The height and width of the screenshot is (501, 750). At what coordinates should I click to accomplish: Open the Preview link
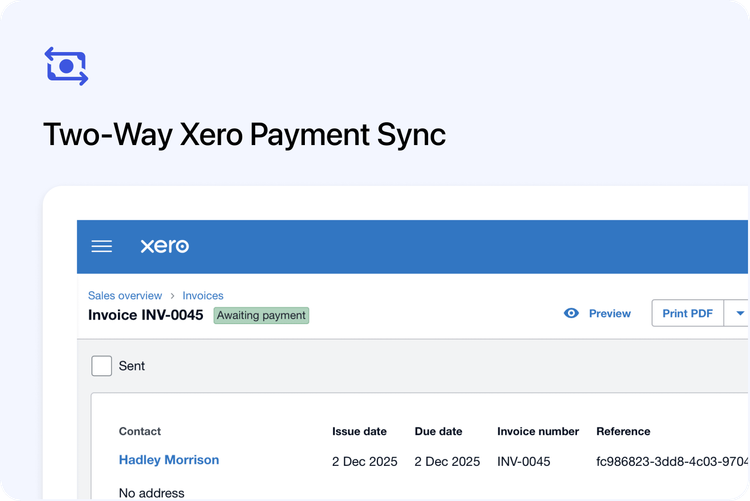coord(609,313)
